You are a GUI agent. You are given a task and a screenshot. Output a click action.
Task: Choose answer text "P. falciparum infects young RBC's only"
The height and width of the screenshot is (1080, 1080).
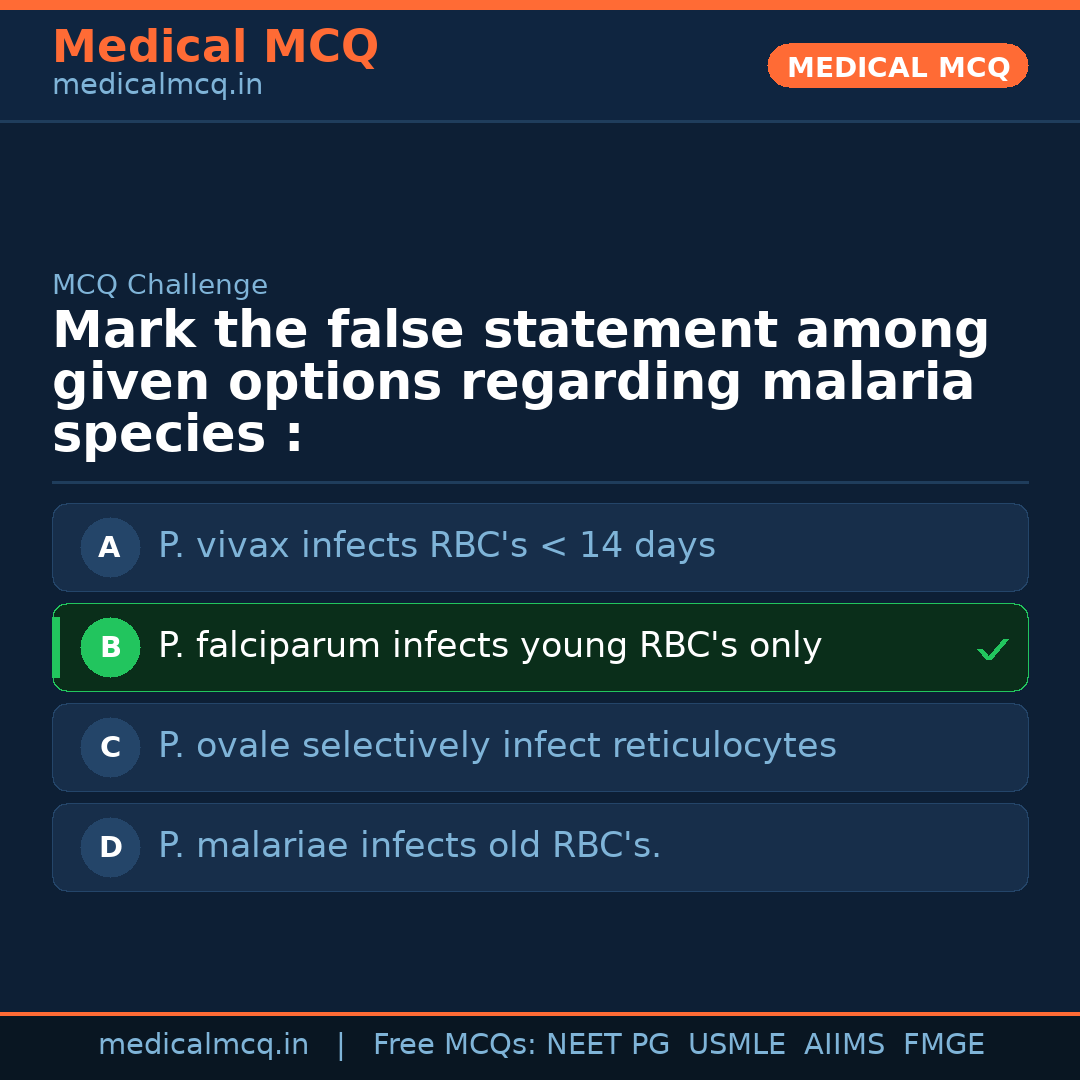tap(489, 646)
